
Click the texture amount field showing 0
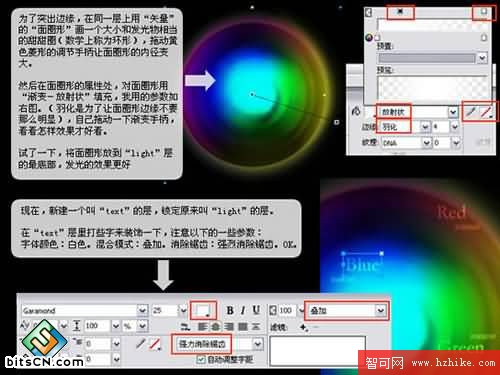pos(442,143)
